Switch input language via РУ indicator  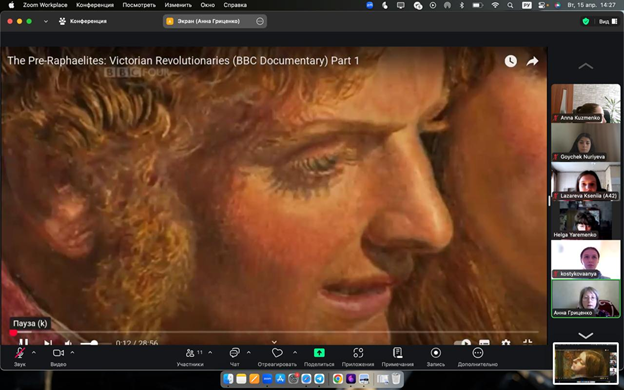pos(526,5)
